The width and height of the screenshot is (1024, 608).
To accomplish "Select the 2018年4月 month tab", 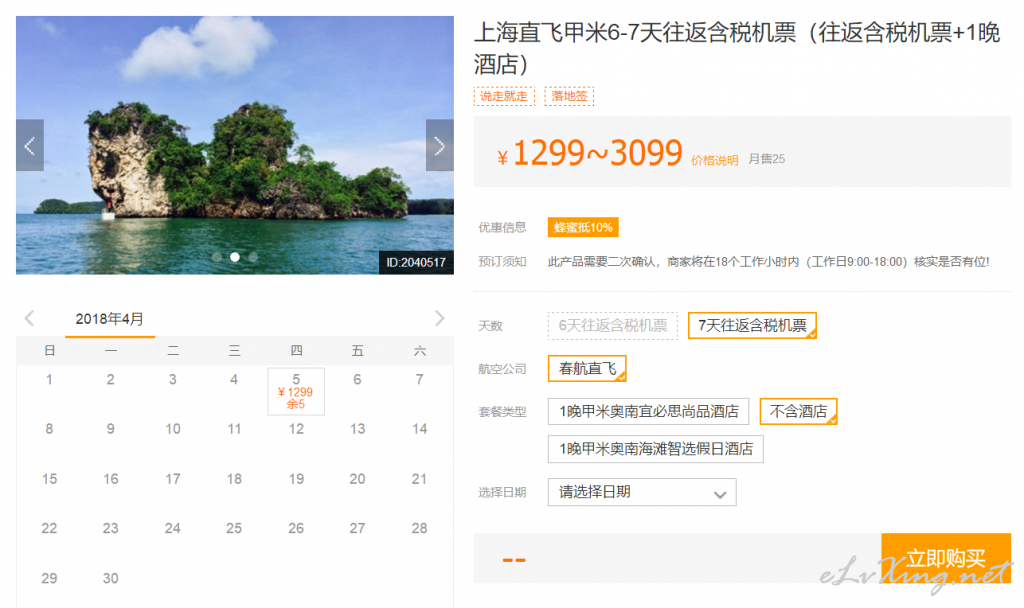I will pyautogui.click(x=110, y=319).
